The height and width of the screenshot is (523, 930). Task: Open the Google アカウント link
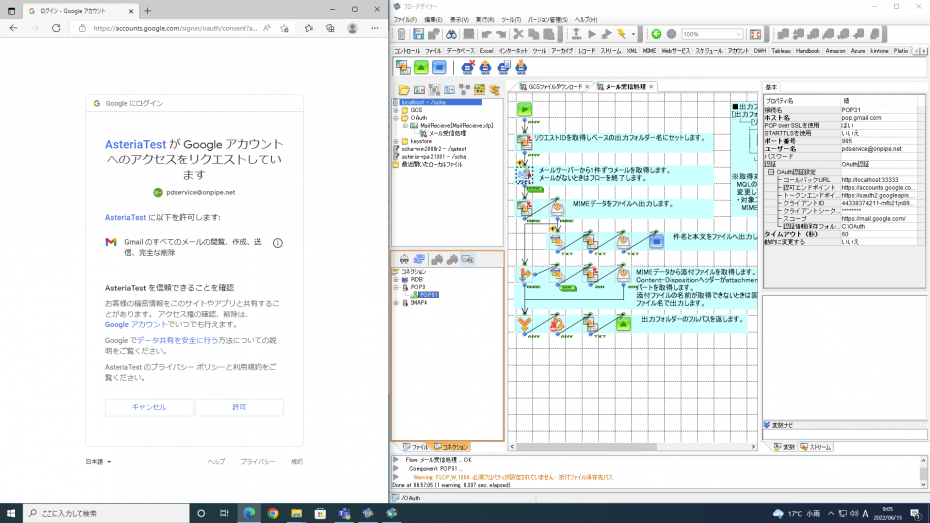click(136, 324)
